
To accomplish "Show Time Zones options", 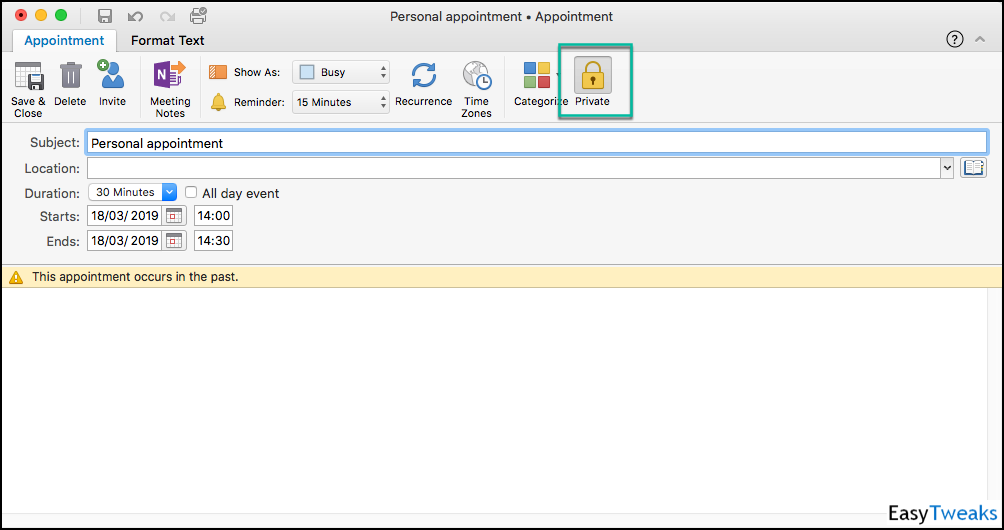I will [476, 78].
